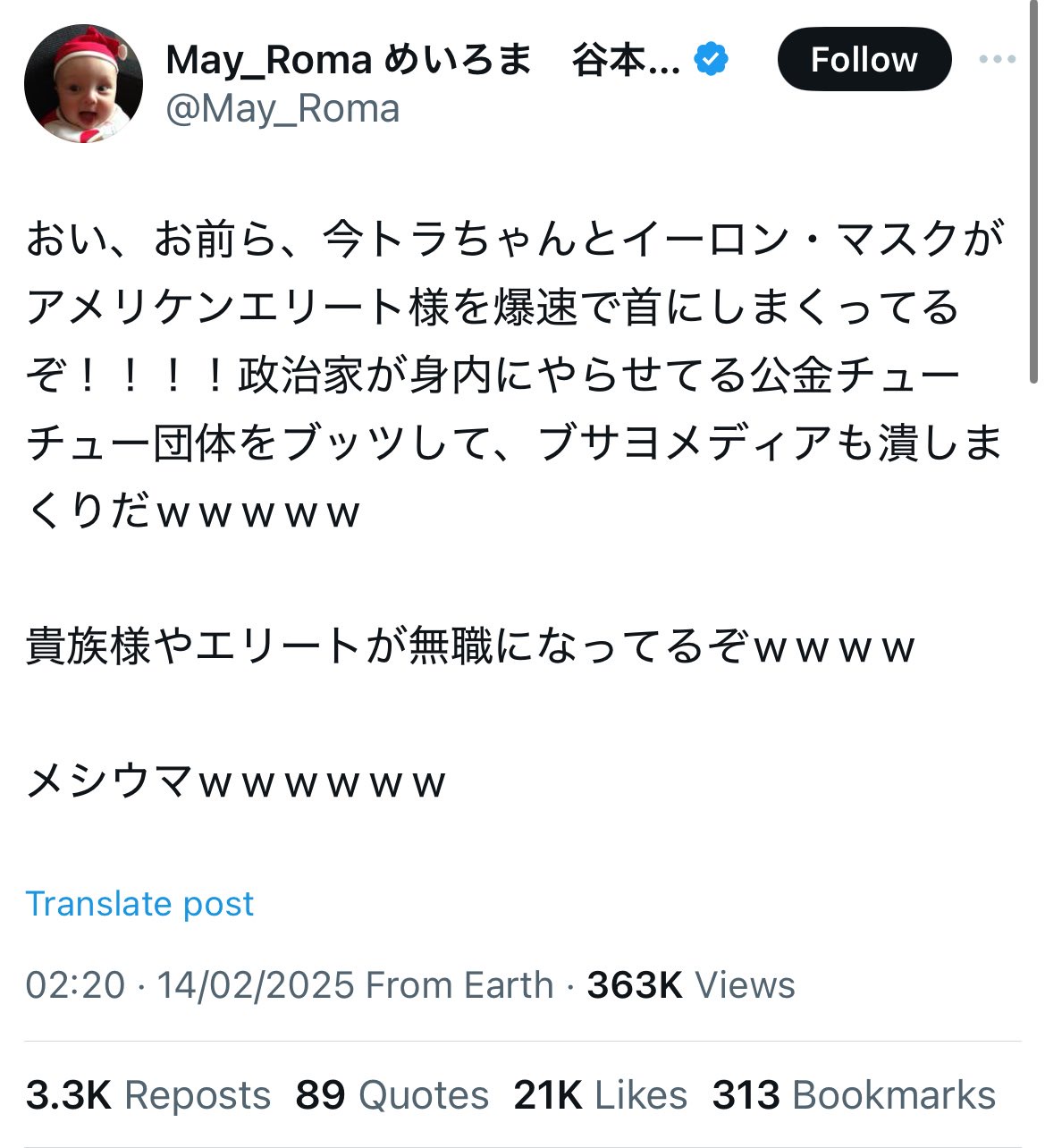
Task: Open the three-dot more options menu
Action: [997, 60]
